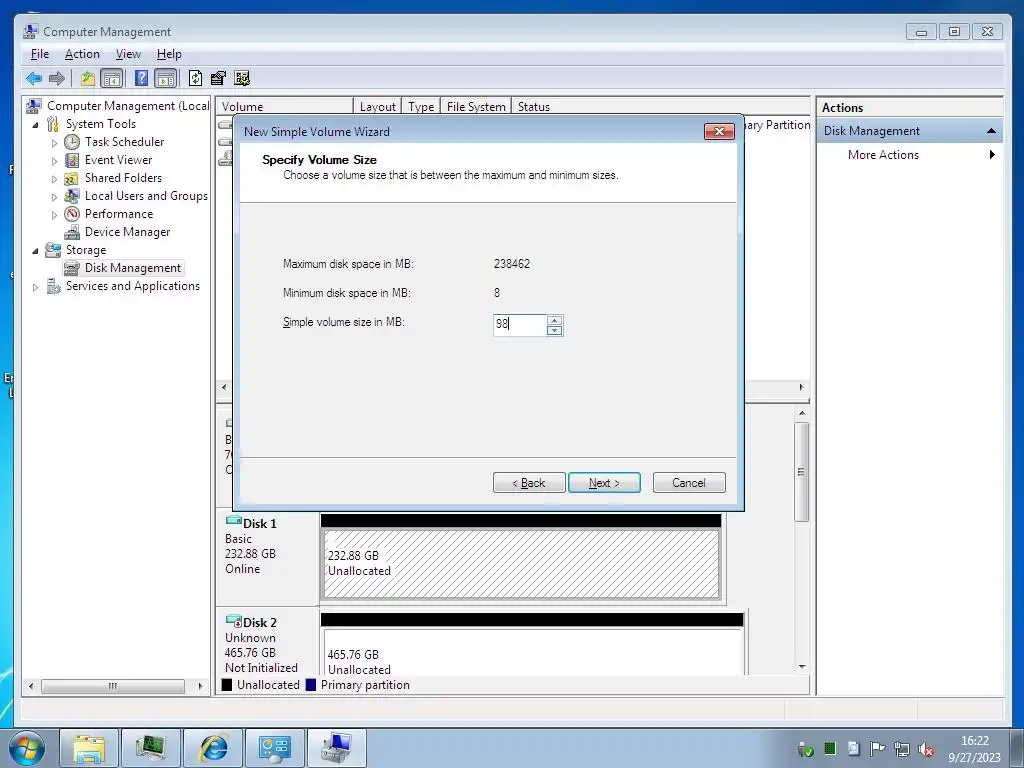The width and height of the screenshot is (1024, 768).
Task: Open Device Manager in the tree
Action: [127, 232]
